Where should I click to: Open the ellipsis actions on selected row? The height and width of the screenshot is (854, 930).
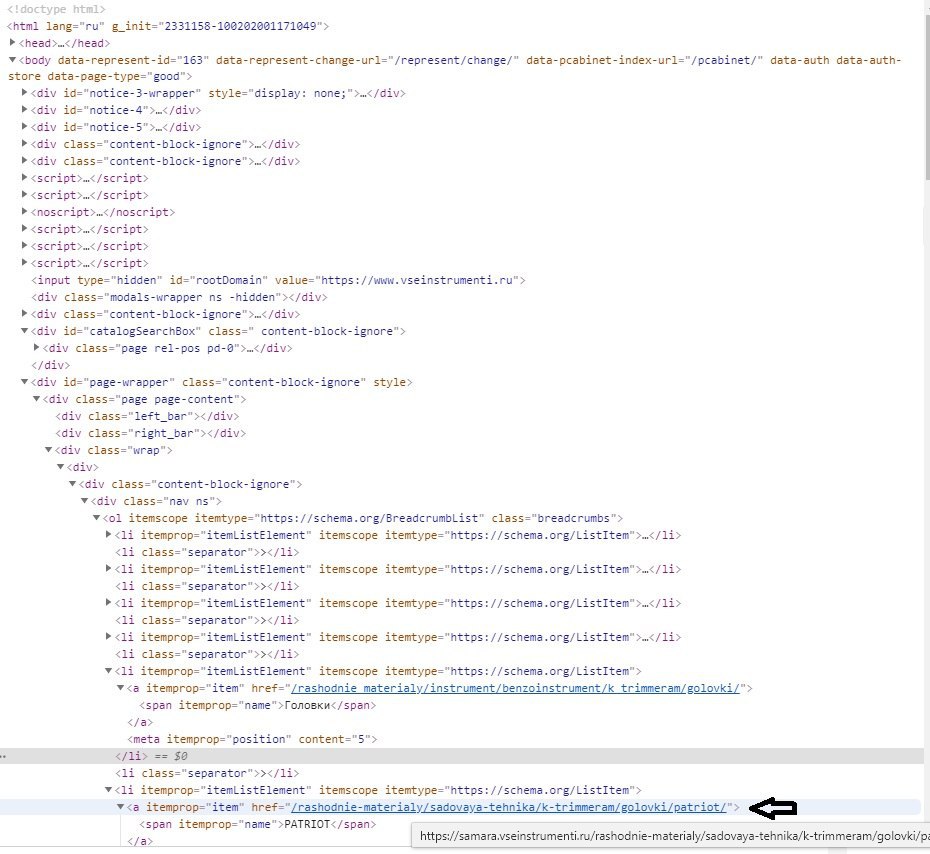pos(4,756)
